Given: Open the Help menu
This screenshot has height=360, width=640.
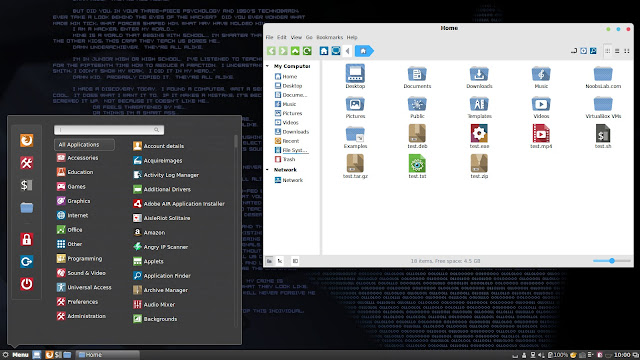Looking at the screenshot, I should 352,37.
